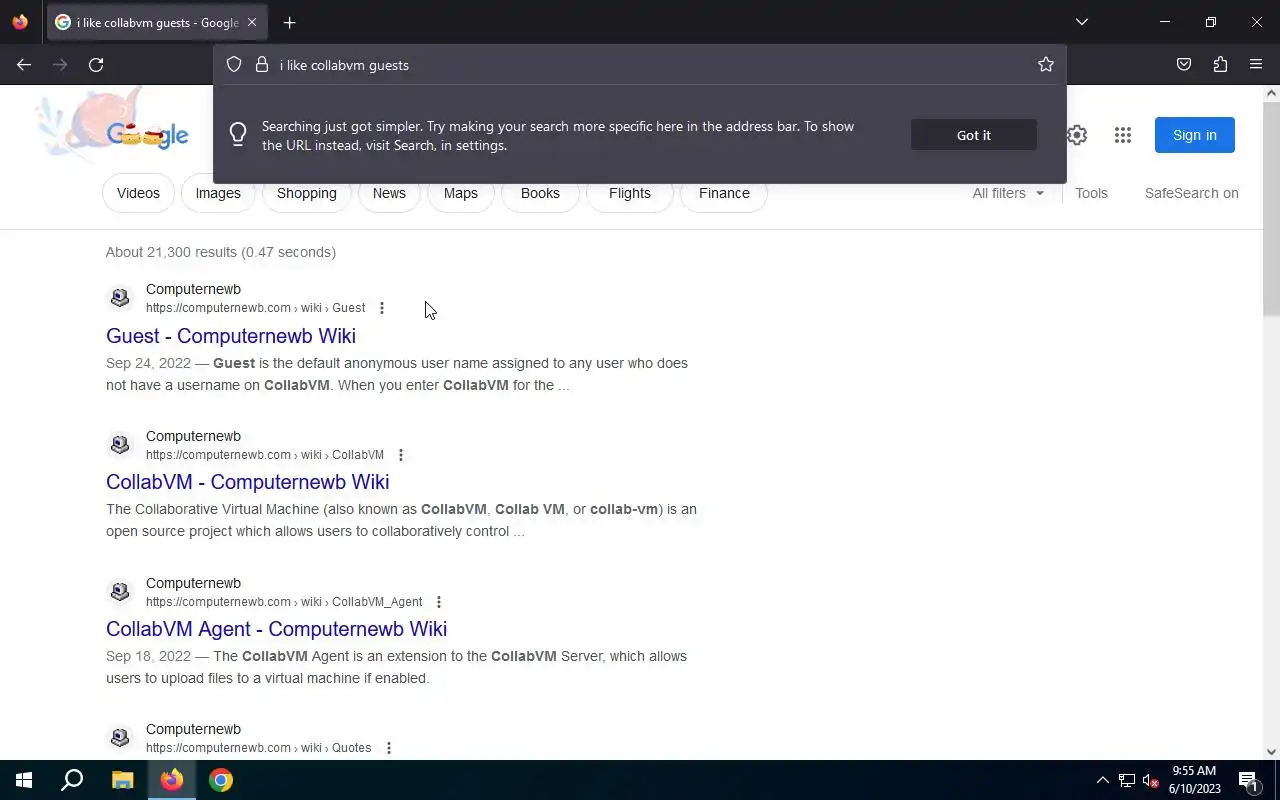Open the 'CollabVM Agent - Computernewb Wiki' result link
The width and height of the screenshot is (1280, 800).
[276, 629]
